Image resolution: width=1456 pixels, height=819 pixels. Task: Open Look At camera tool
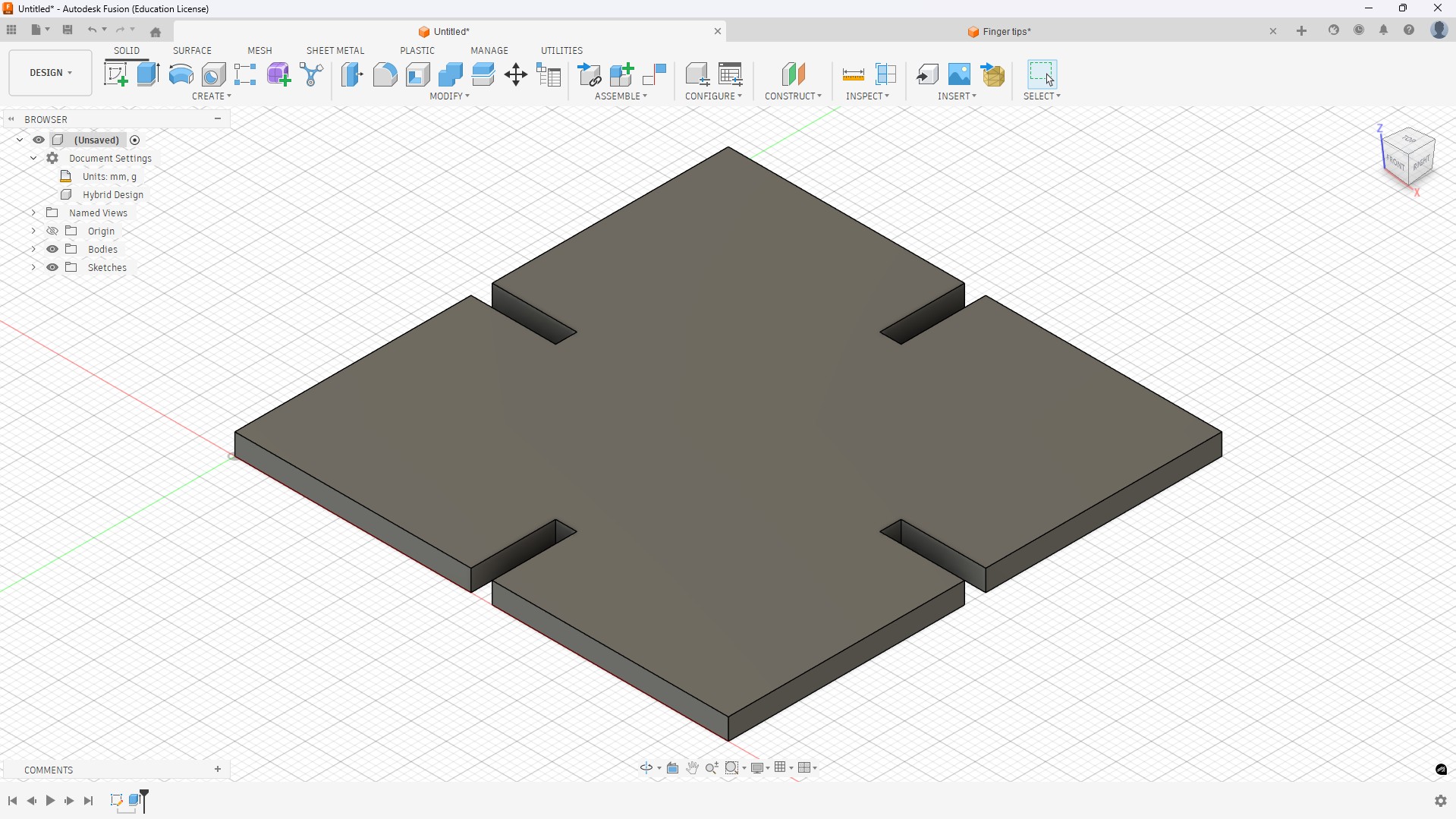pyautogui.click(x=672, y=768)
